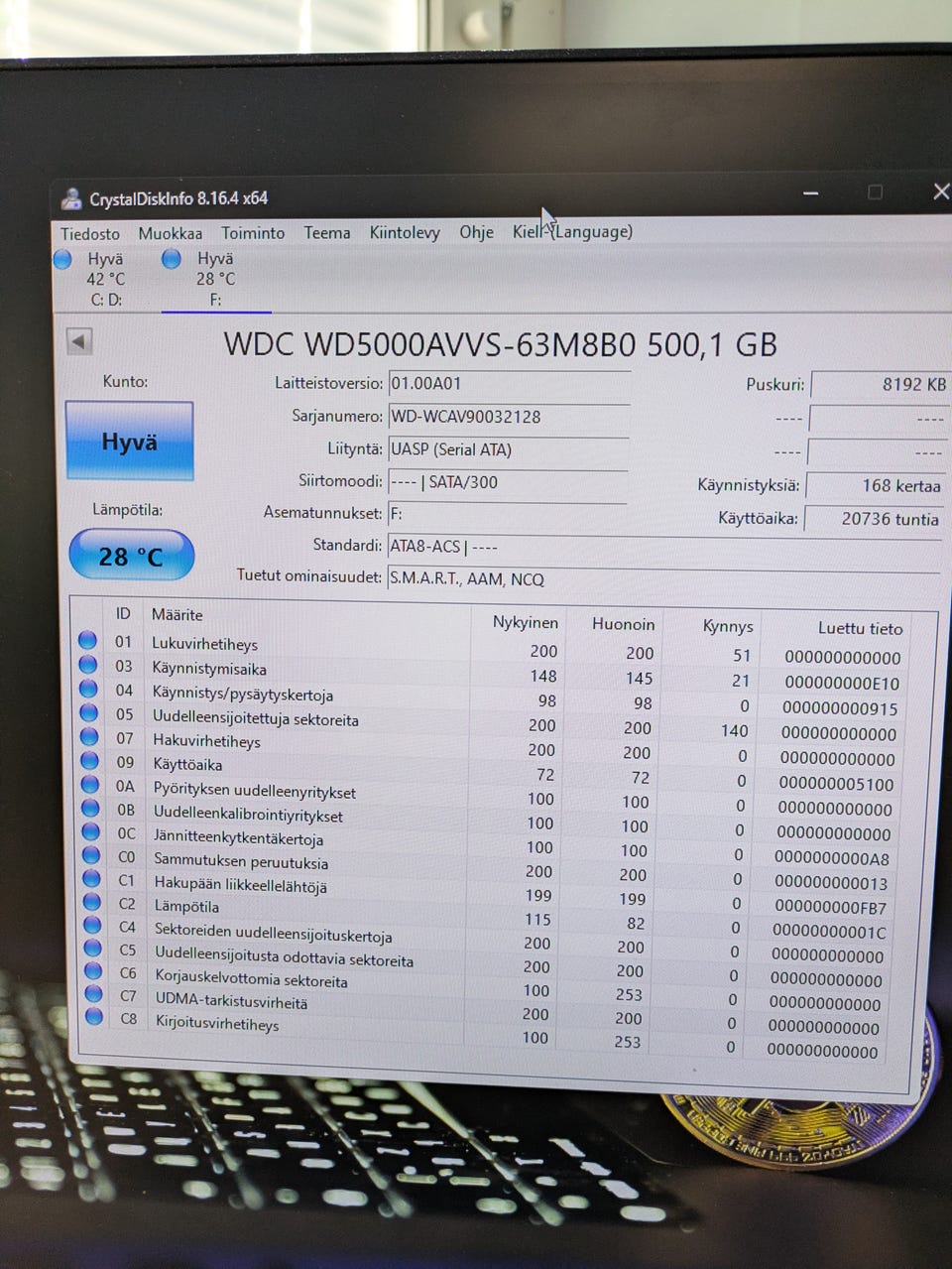The height and width of the screenshot is (1269, 952).
Task: Select the C: D: drive status icon
Action: (x=62, y=260)
